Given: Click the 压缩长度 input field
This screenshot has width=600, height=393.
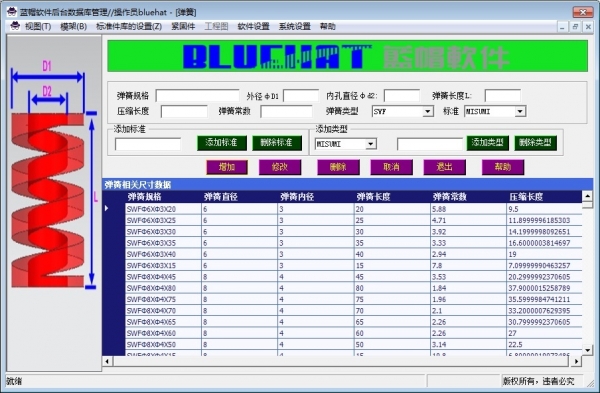Looking at the screenshot, I should (x=184, y=112).
